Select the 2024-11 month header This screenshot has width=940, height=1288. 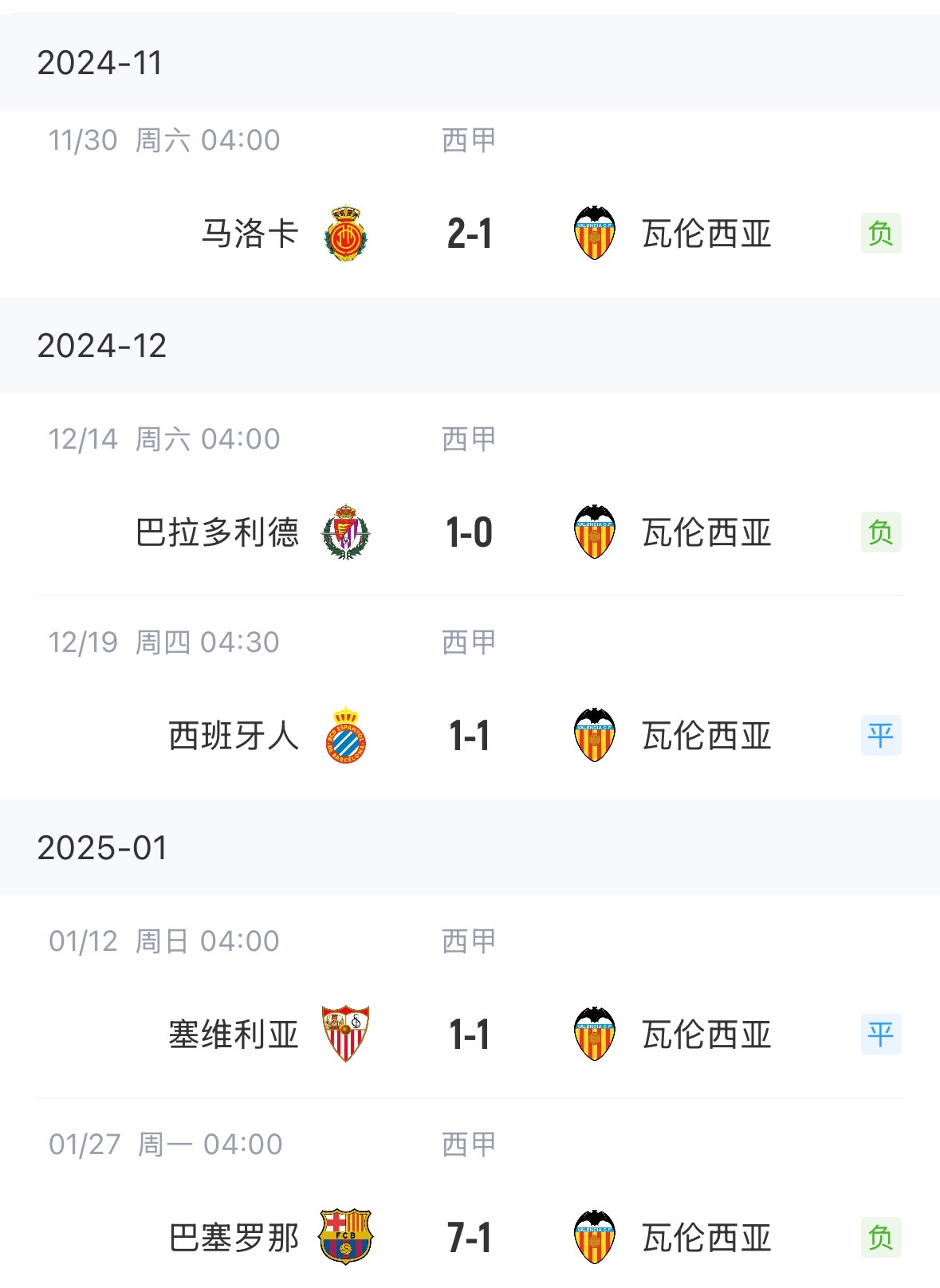470,63
